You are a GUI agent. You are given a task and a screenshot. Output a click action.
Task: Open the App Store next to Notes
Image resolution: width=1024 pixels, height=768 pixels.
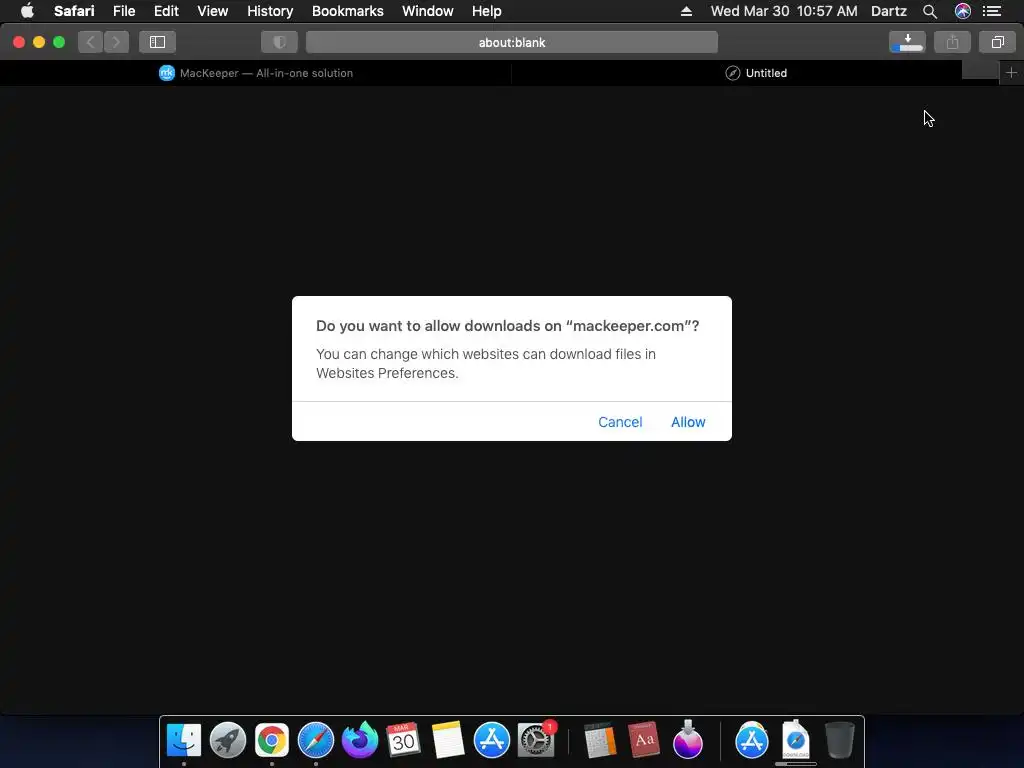(x=491, y=740)
